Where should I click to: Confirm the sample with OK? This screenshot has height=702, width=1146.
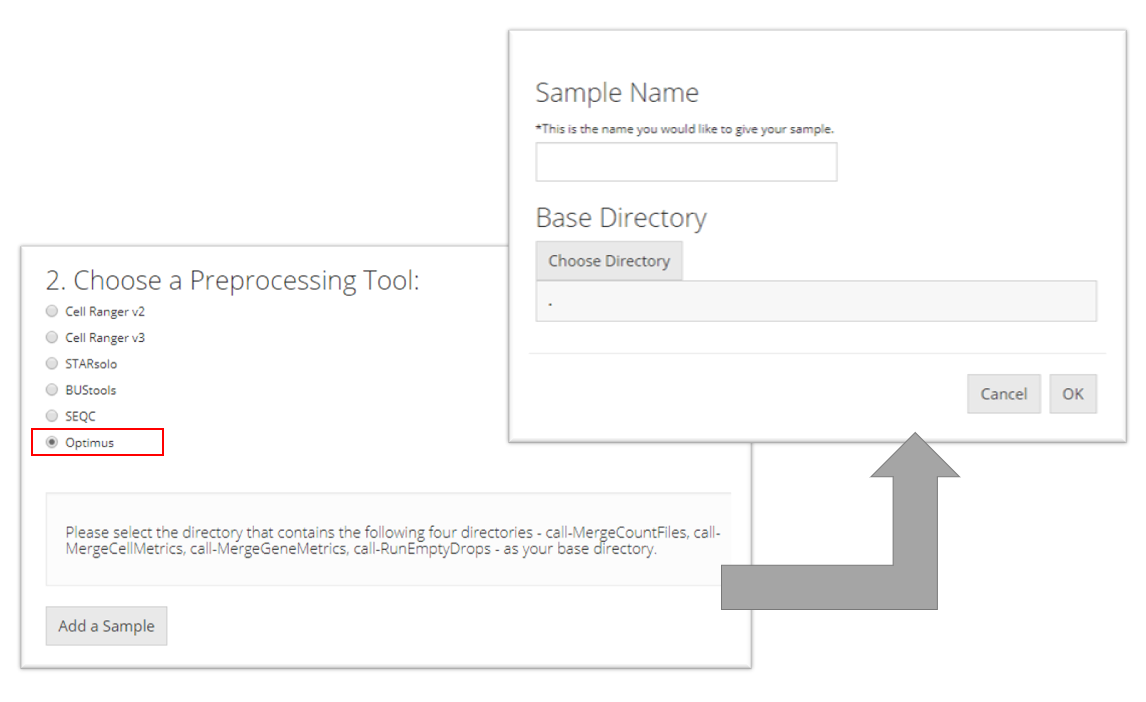[x=1072, y=394]
